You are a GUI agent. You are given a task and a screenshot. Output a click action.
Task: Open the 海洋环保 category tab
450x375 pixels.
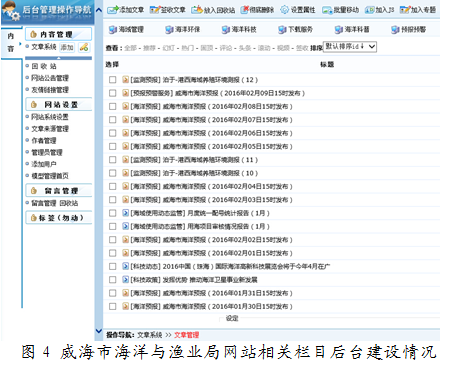(x=183, y=29)
